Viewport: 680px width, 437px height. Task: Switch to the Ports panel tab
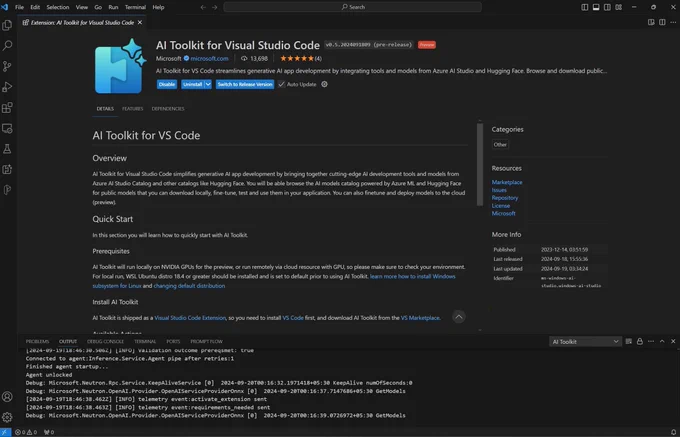[x=173, y=342]
